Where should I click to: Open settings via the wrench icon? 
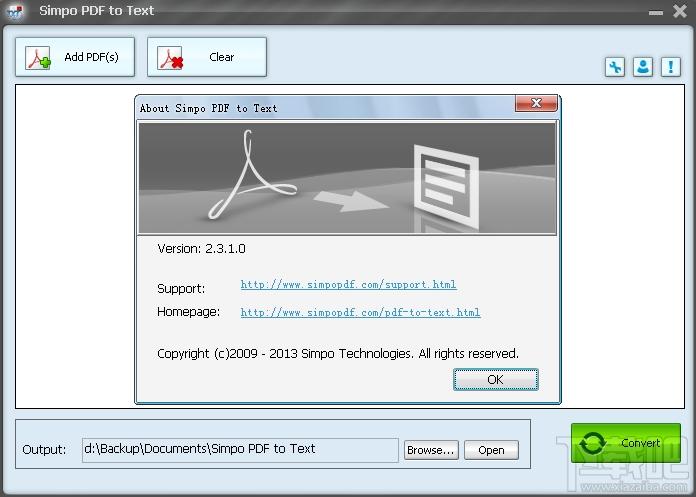(x=615, y=67)
